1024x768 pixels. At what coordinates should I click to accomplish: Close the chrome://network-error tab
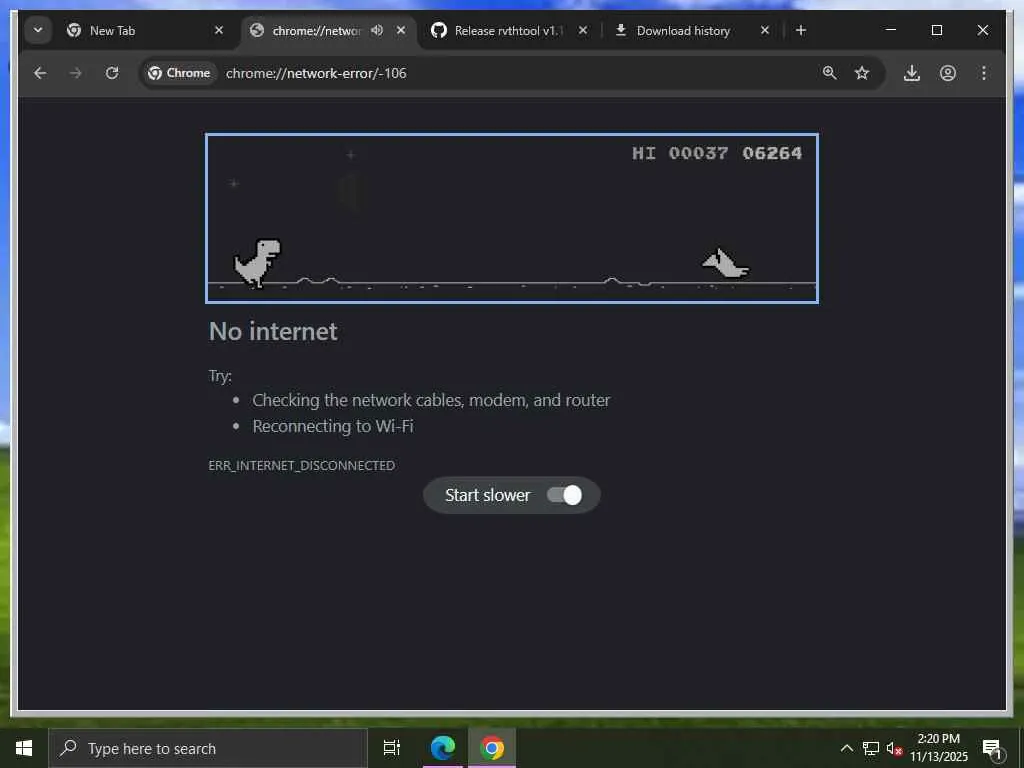click(401, 30)
